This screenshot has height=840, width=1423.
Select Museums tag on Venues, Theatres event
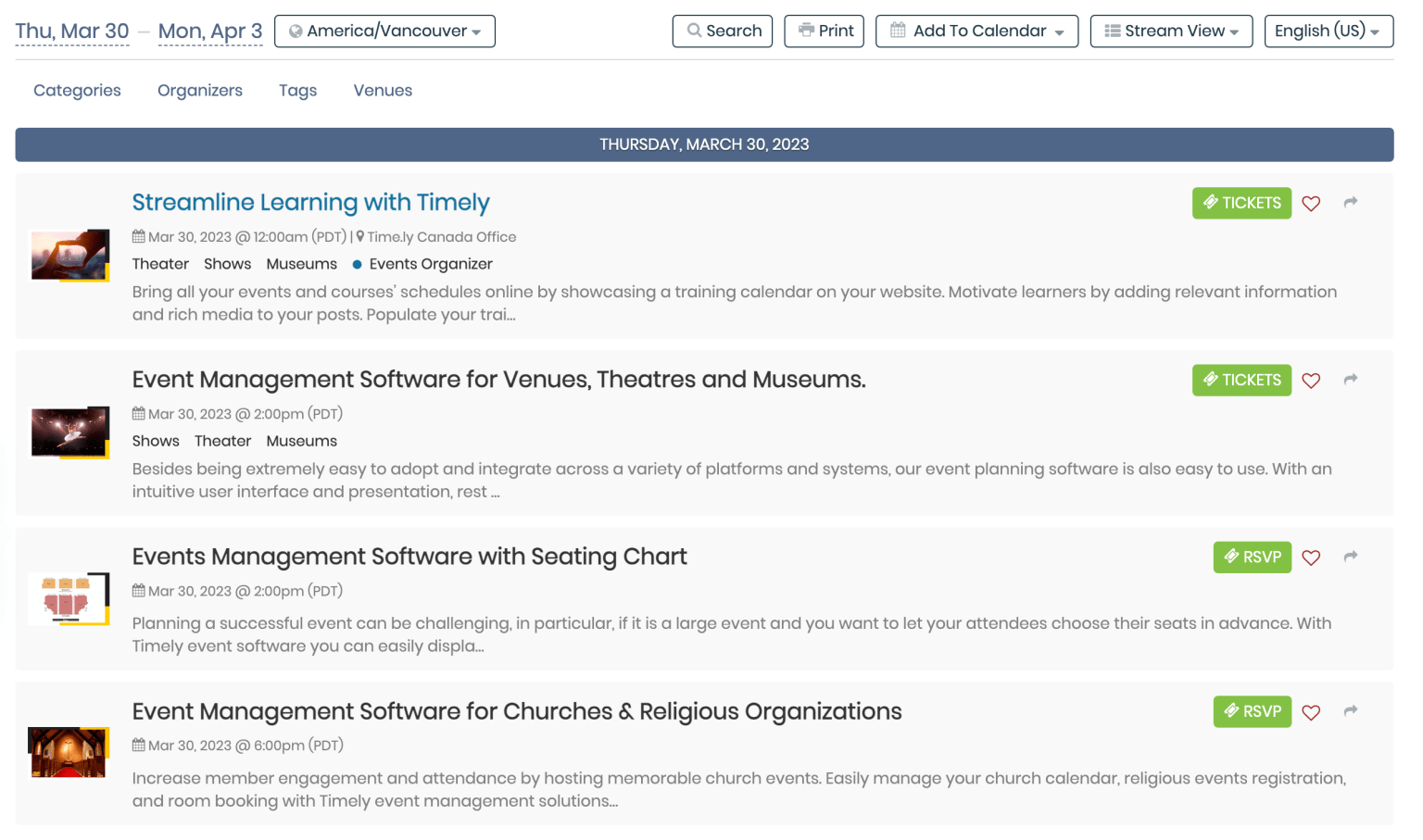[x=302, y=441]
